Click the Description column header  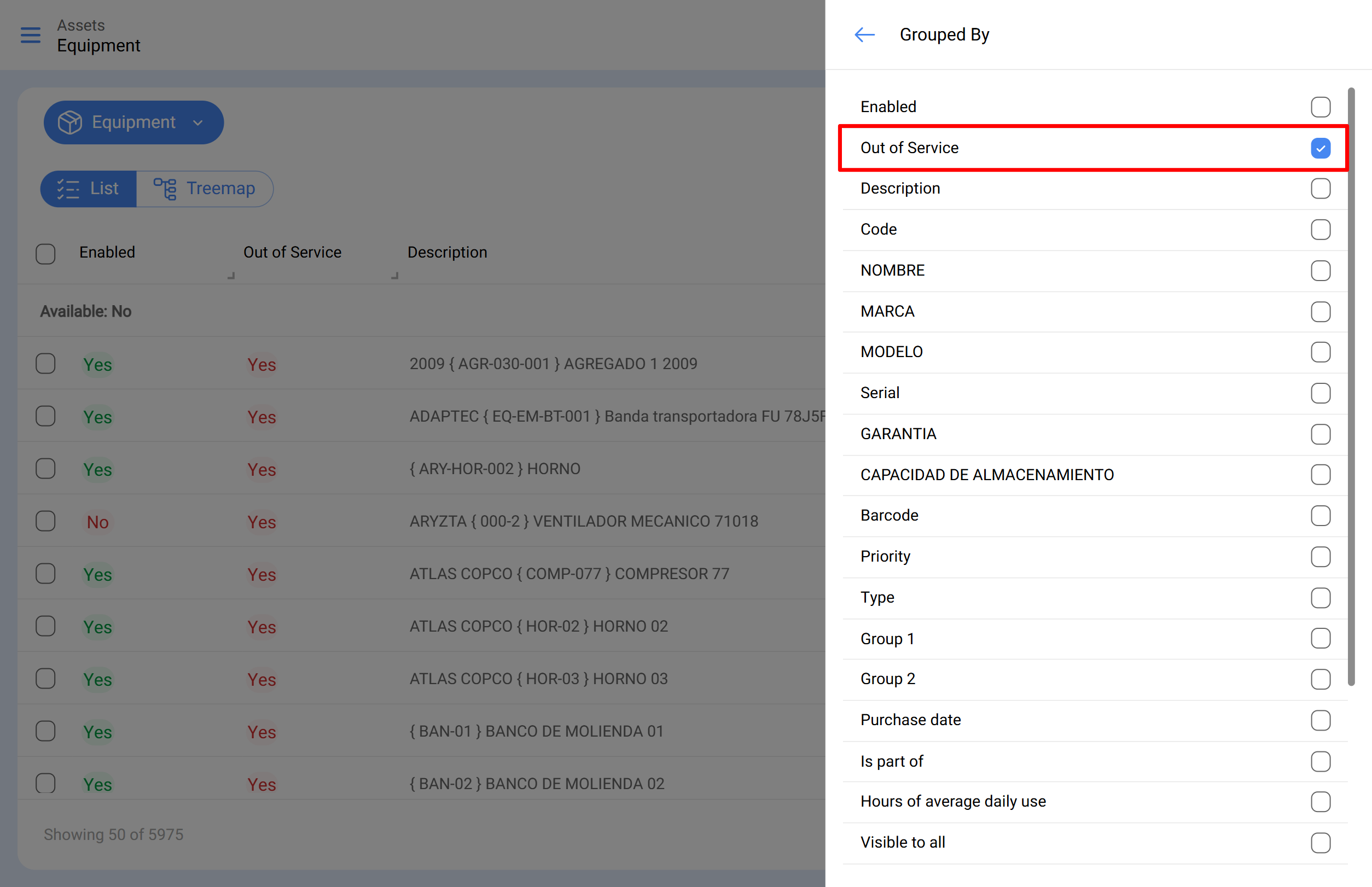447,252
